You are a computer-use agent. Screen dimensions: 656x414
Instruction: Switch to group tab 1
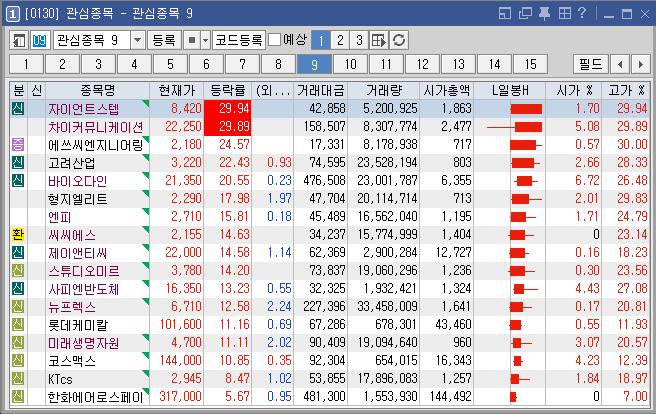tap(26, 64)
